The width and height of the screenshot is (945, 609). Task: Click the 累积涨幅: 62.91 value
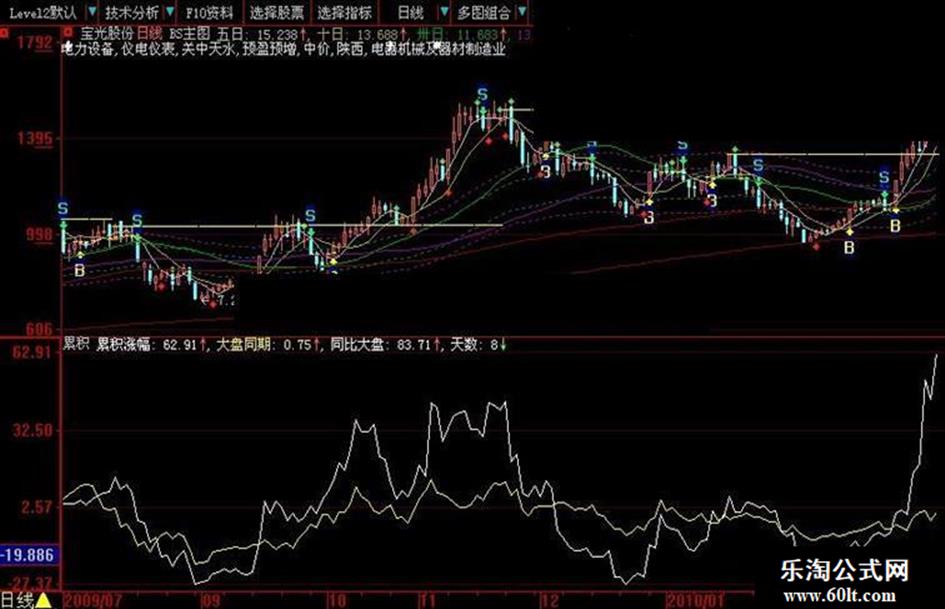tap(151, 344)
